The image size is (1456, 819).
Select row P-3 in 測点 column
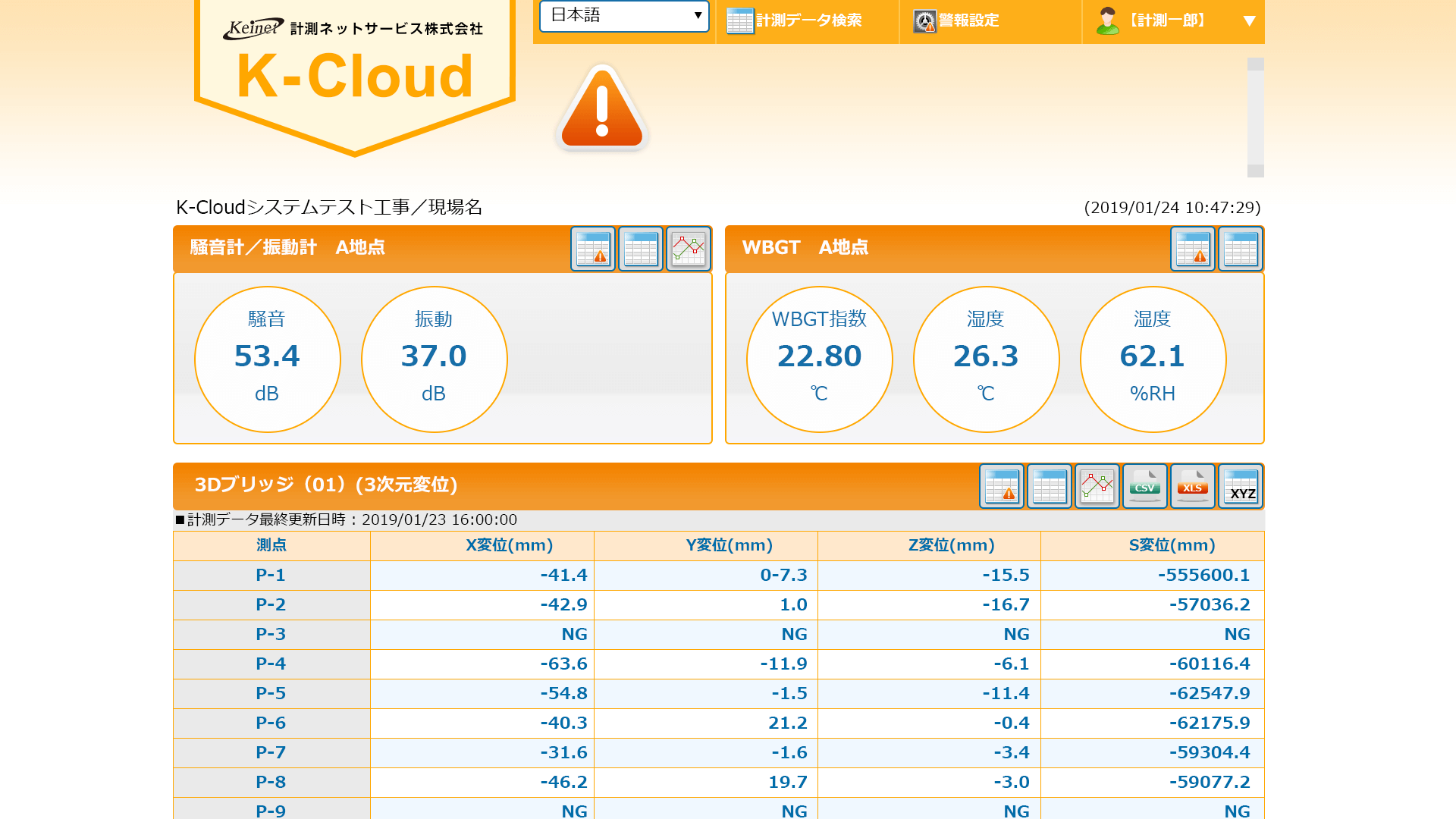click(271, 635)
